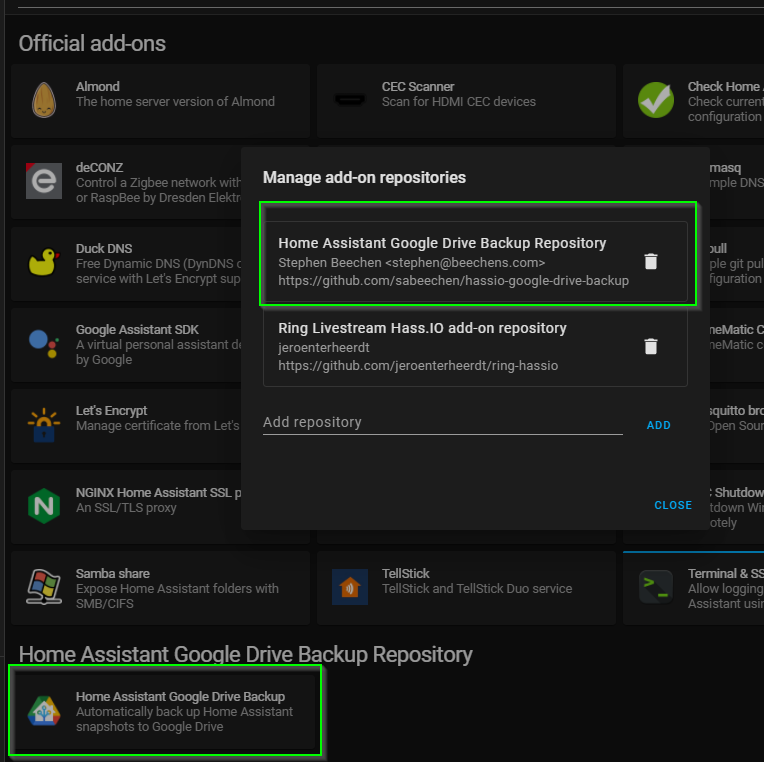
Task: Click the Terminal & SSH icon
Action: (656, 587)
